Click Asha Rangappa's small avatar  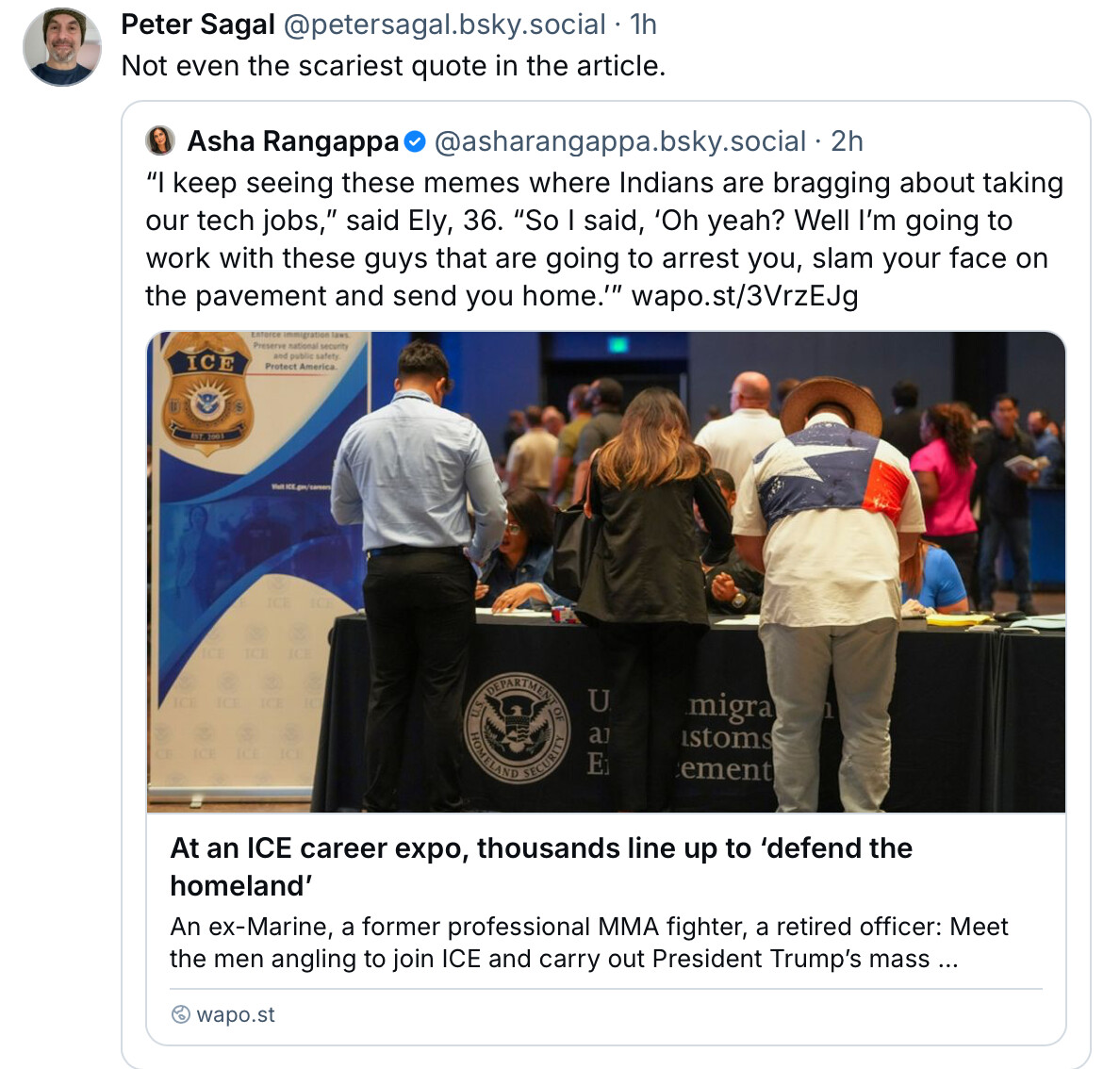161,140
